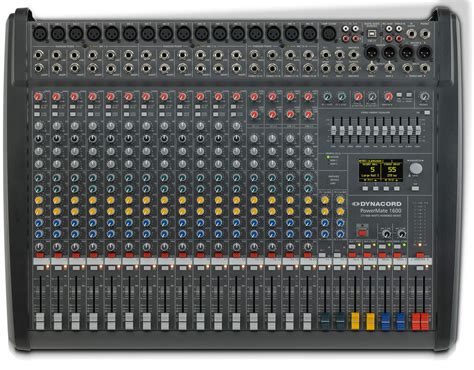Click the first graphic equalizer band slider

[333, 130]
